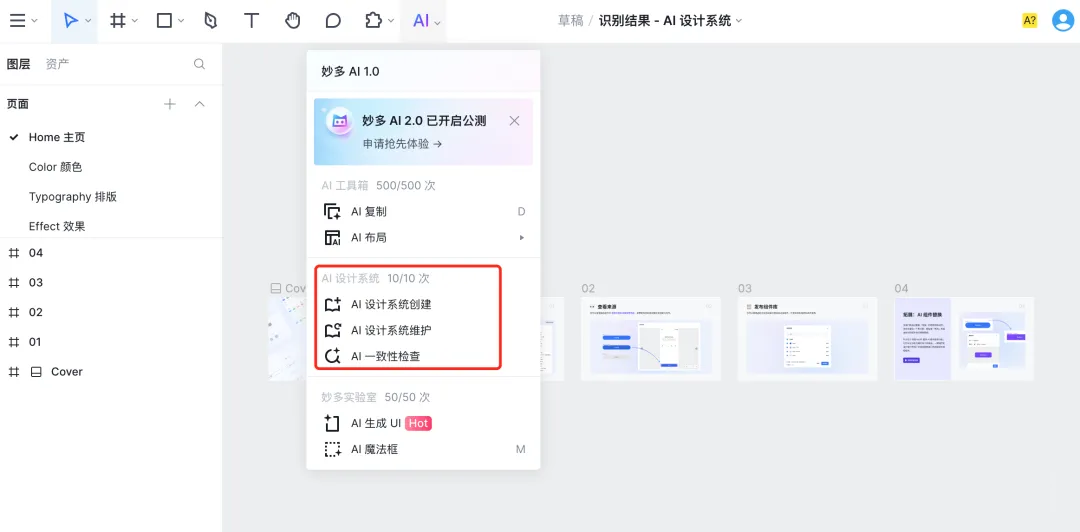Expand the frame tool dropdown arrow
1080x532 pixels.
(135, 21)
